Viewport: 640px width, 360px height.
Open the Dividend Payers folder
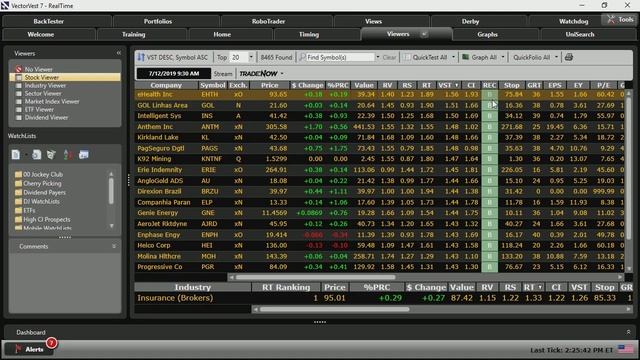coord(40,192)
